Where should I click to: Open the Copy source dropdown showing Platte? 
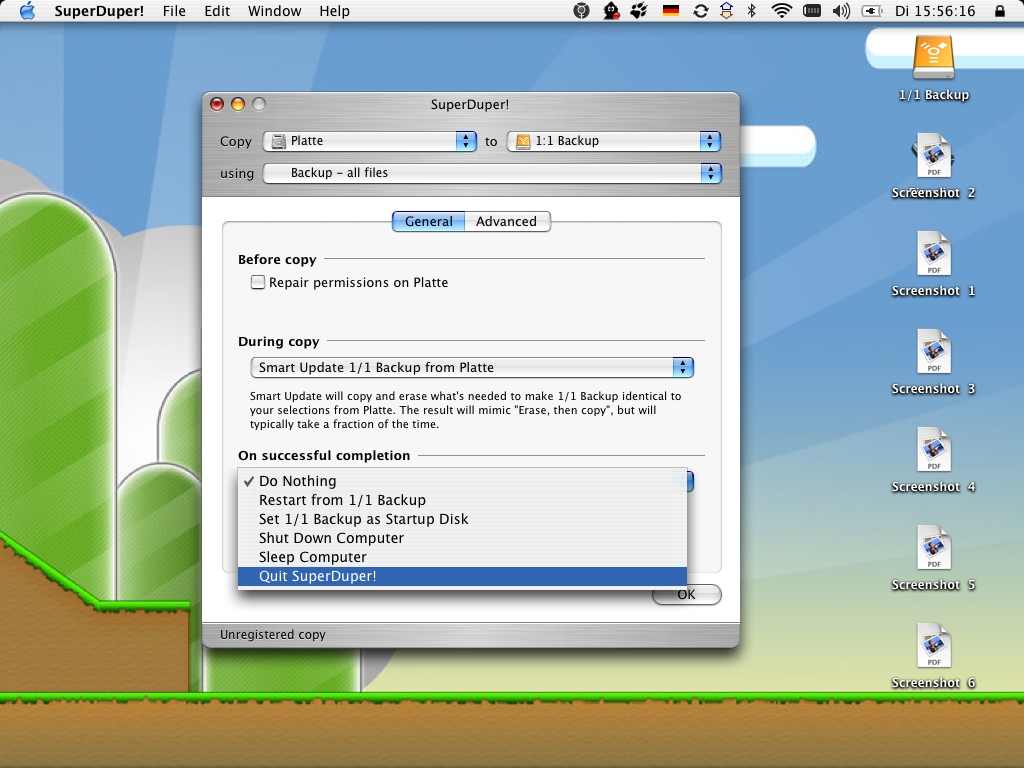click(x=370, y=141)
